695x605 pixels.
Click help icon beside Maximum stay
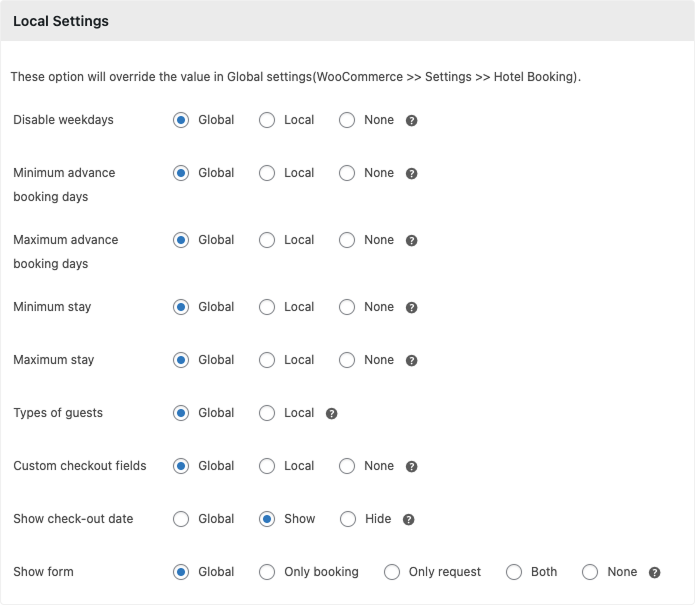pos(411,361)
